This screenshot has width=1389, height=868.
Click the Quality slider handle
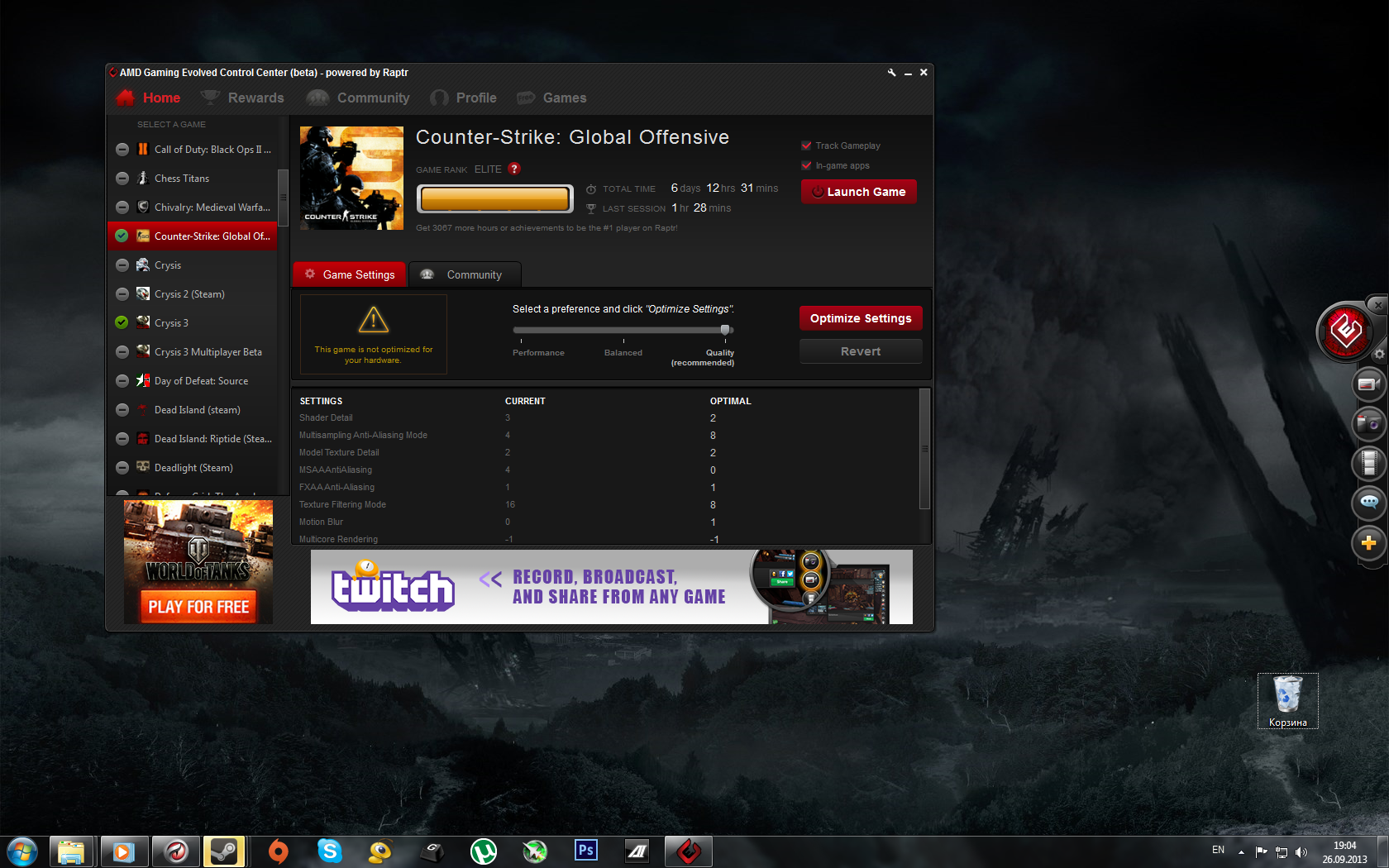725,330
